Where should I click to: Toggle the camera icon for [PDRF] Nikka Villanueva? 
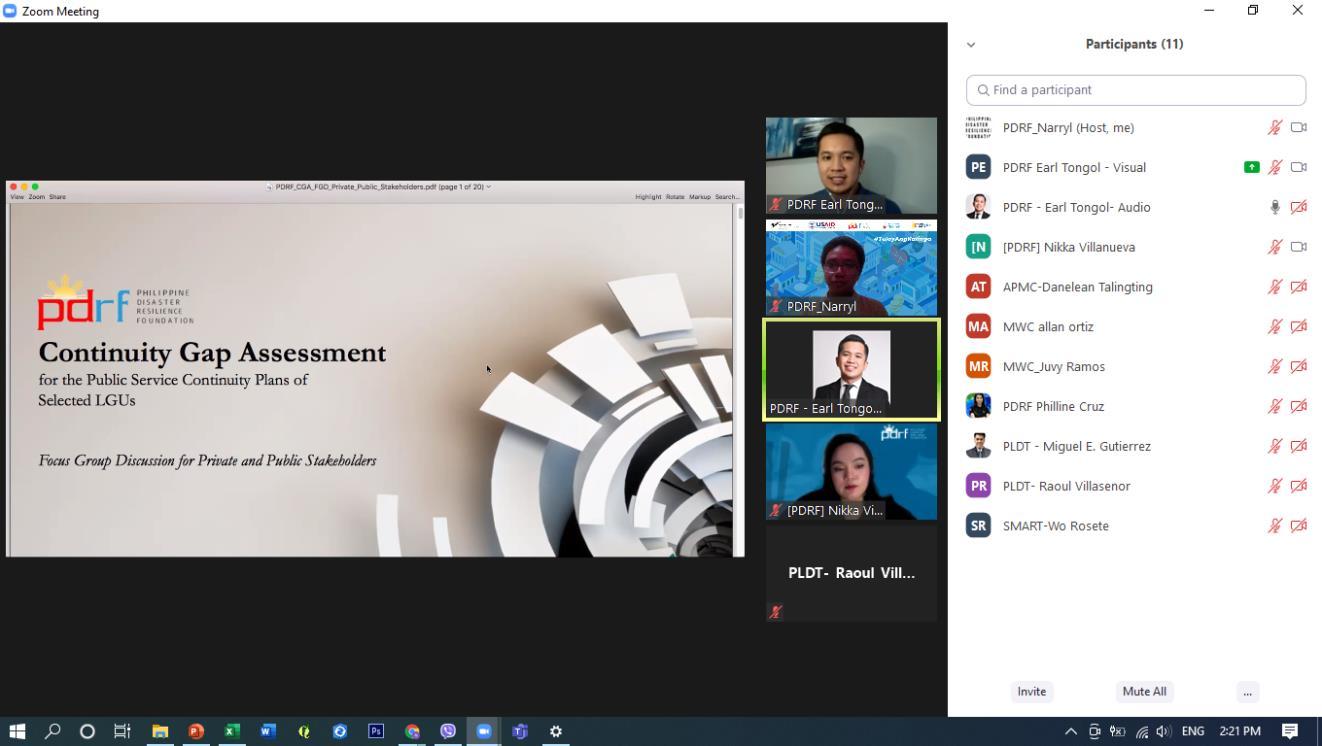coord(1299,247)
